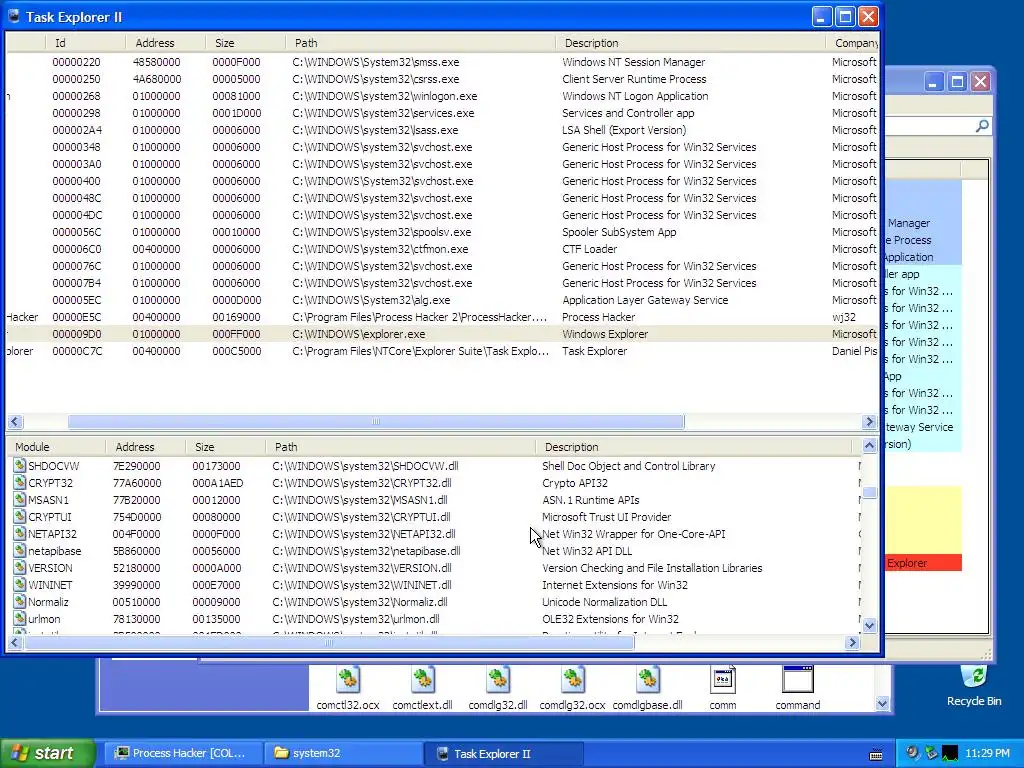Screen dimensions: 1024x768
Task: Click the NETAPI32 module icon
Action: [20, 534]
